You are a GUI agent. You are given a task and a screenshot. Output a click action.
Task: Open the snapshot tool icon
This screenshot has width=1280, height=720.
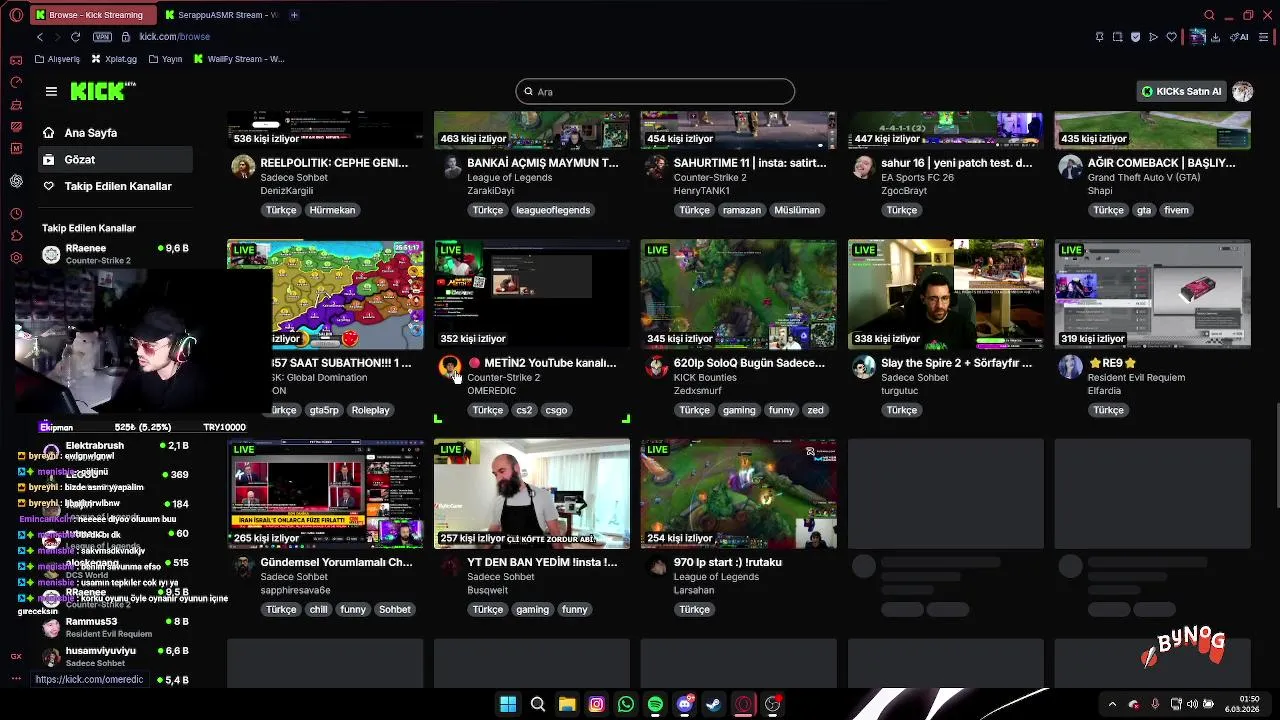pos(1117,37)
